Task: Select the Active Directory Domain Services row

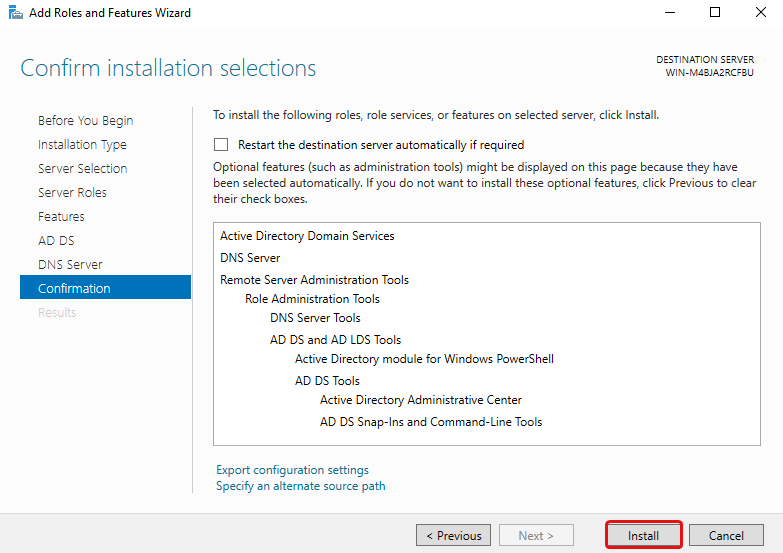Action: click(307, 236)
